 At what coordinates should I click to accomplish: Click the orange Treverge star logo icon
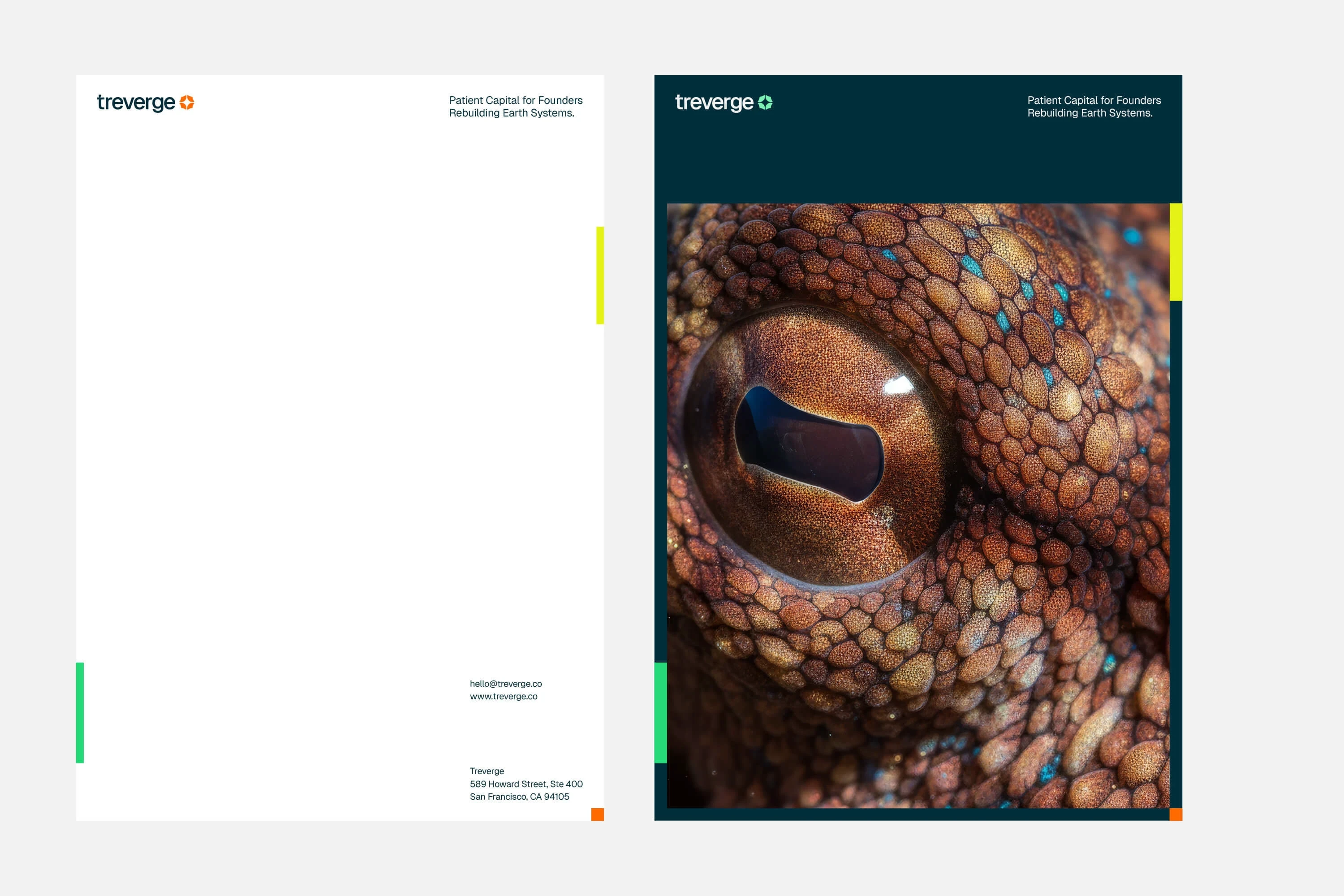(x=187, y=102)
